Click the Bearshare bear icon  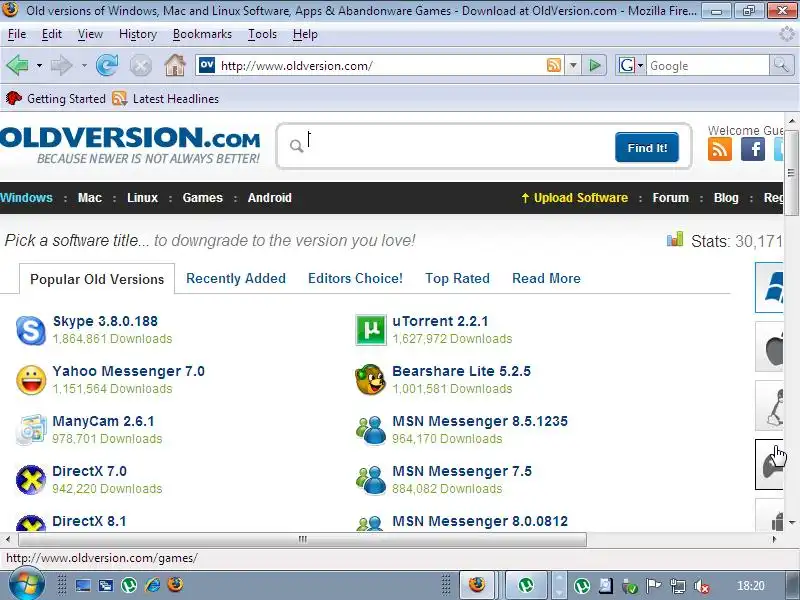(370, 380)
